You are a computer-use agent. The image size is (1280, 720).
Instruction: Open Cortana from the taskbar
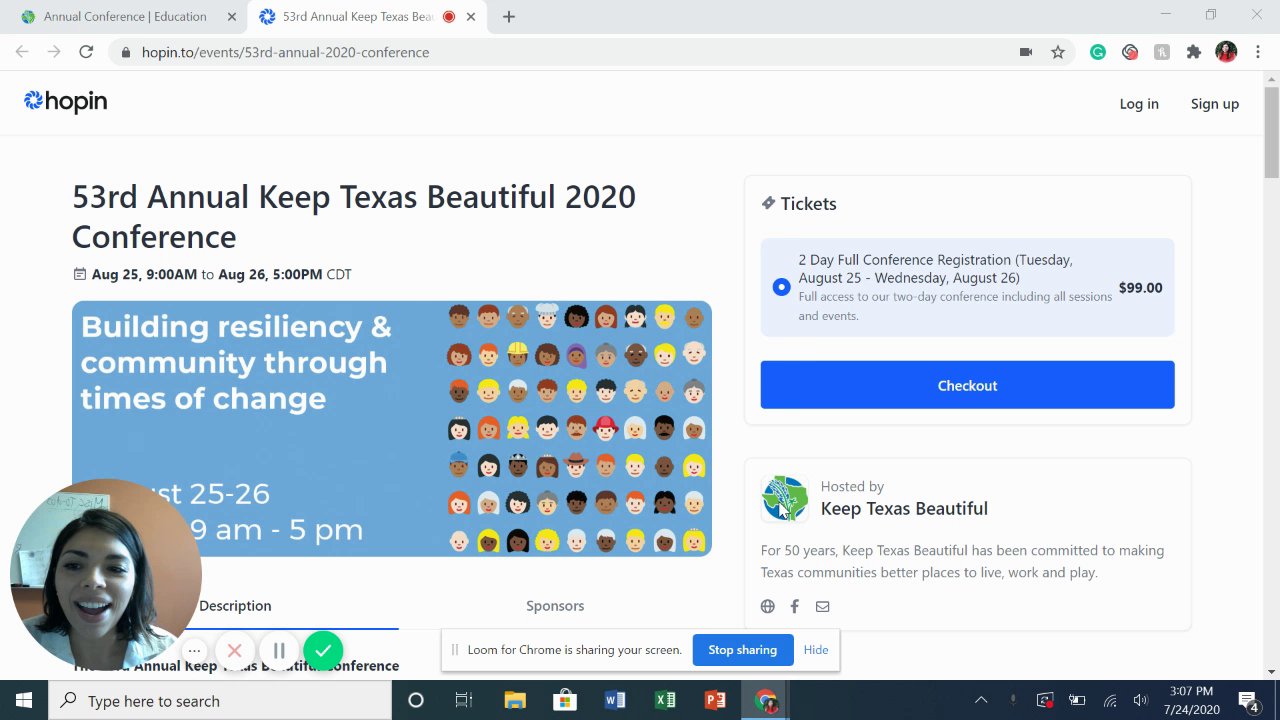click(416, 700)
